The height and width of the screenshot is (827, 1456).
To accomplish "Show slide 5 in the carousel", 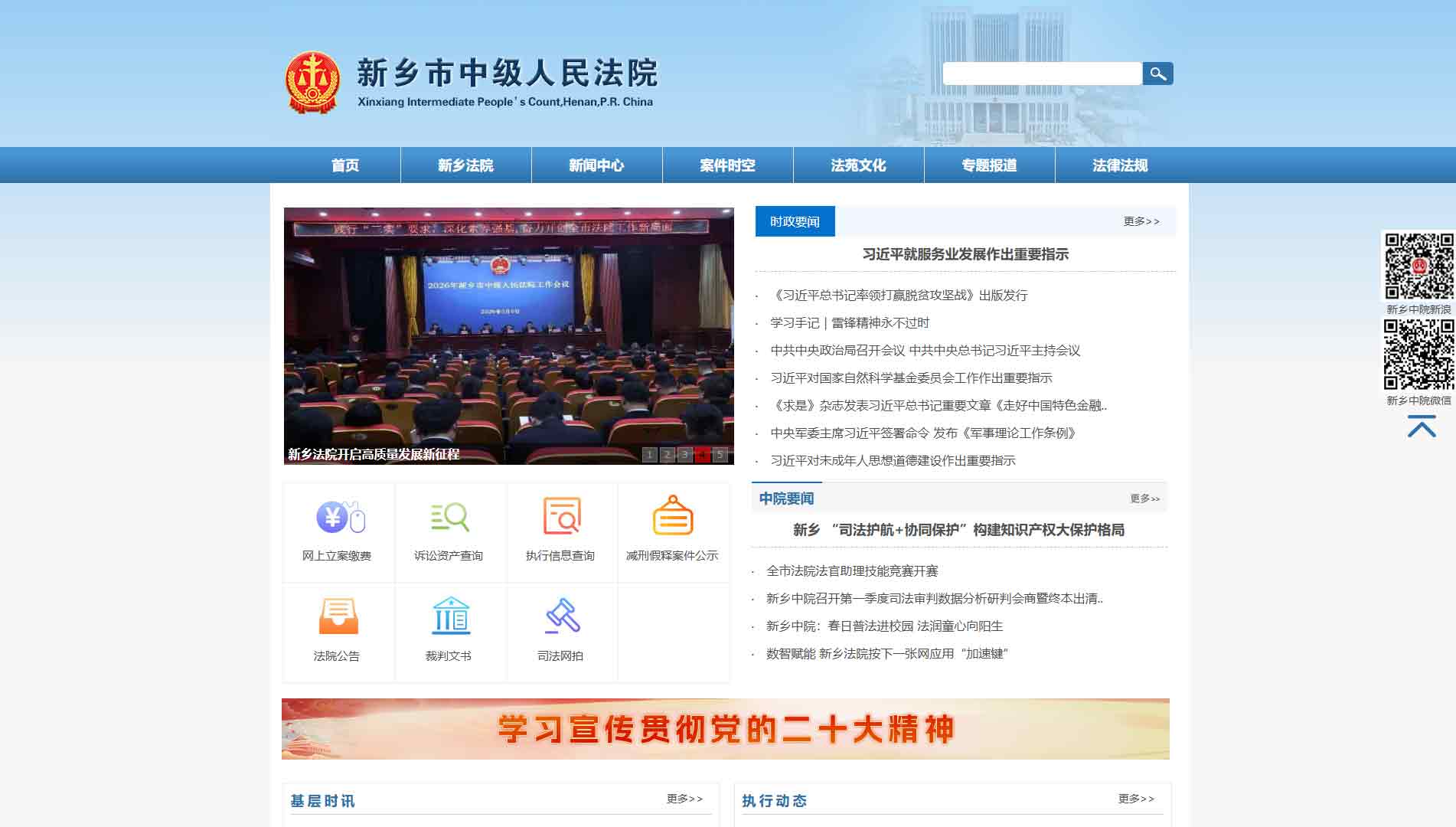I will pos(720,454).
